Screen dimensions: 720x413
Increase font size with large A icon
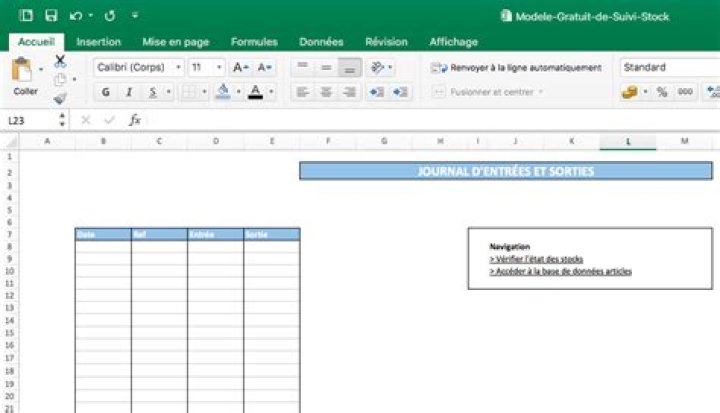point(240,68)
